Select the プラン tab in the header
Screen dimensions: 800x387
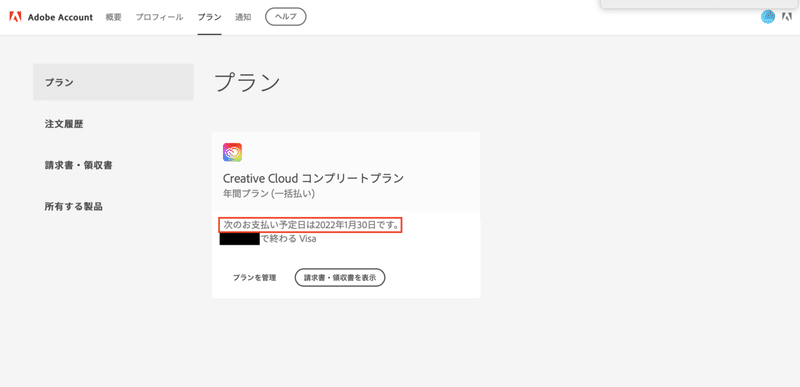pos(209,17)
